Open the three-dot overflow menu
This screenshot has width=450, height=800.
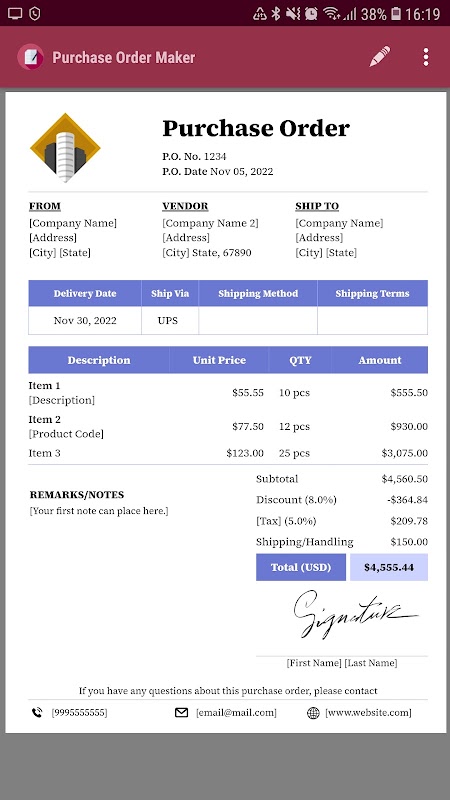click(426, 57)
